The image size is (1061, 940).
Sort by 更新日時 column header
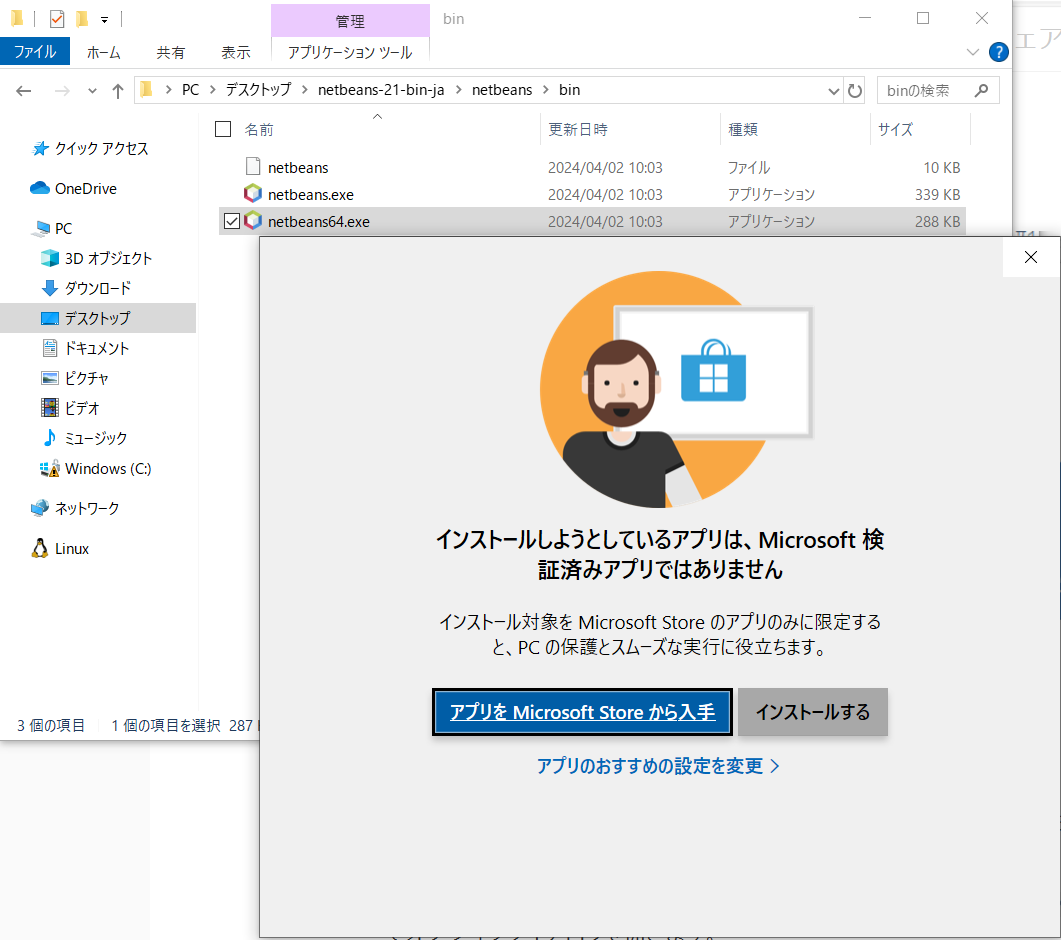click(578, 129)
